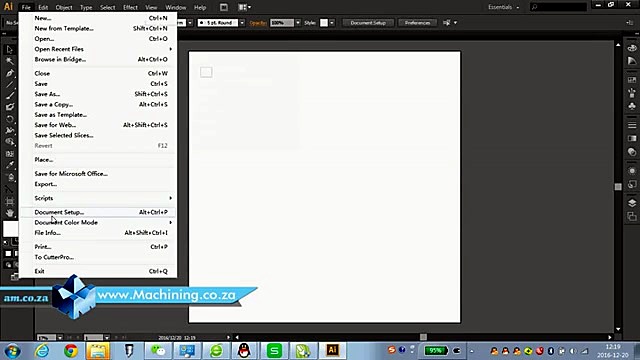Open the Symbols panel icon
The height and width of the screenshot is (360, 640).
coord(632,106)
